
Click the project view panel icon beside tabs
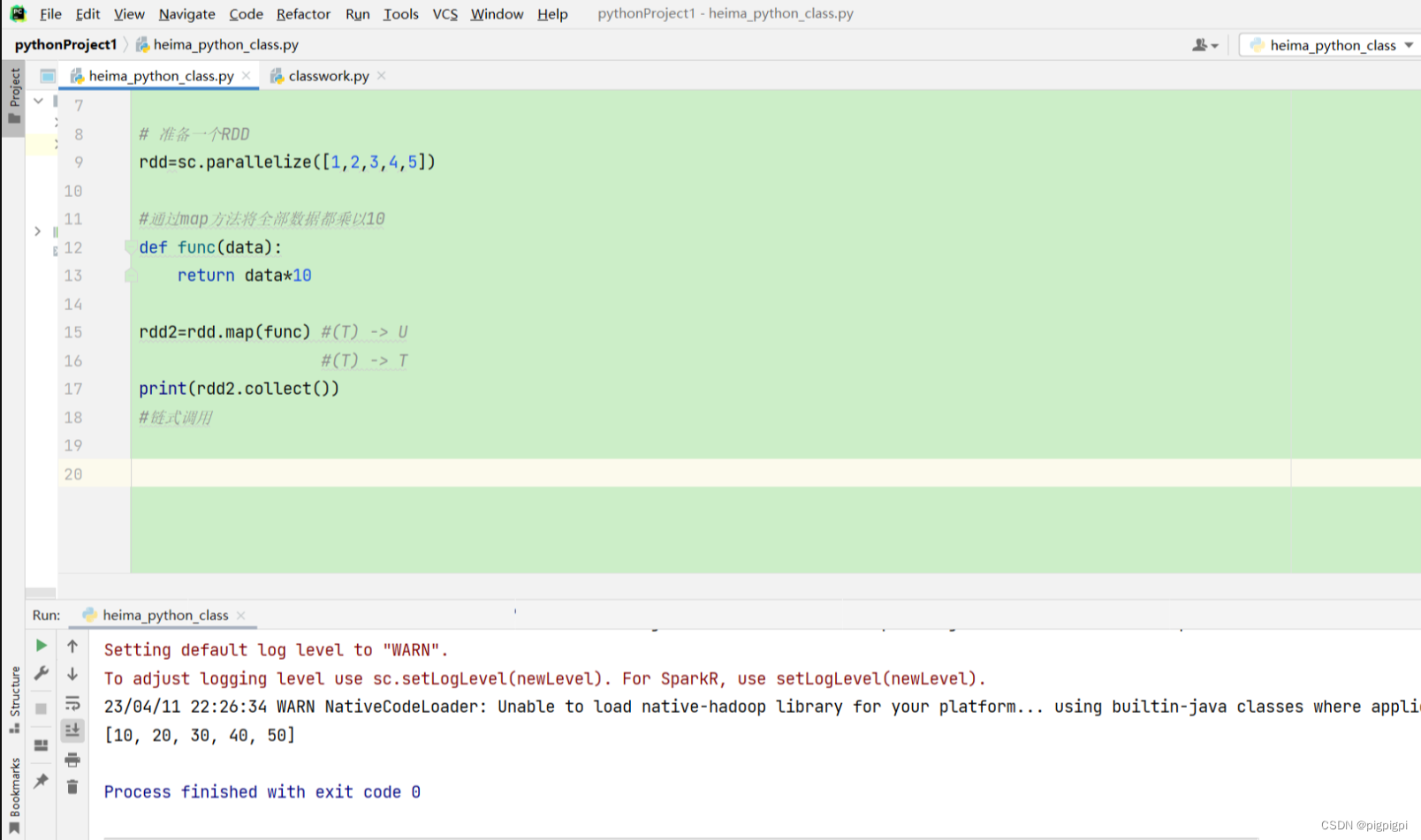click(48, 76)
